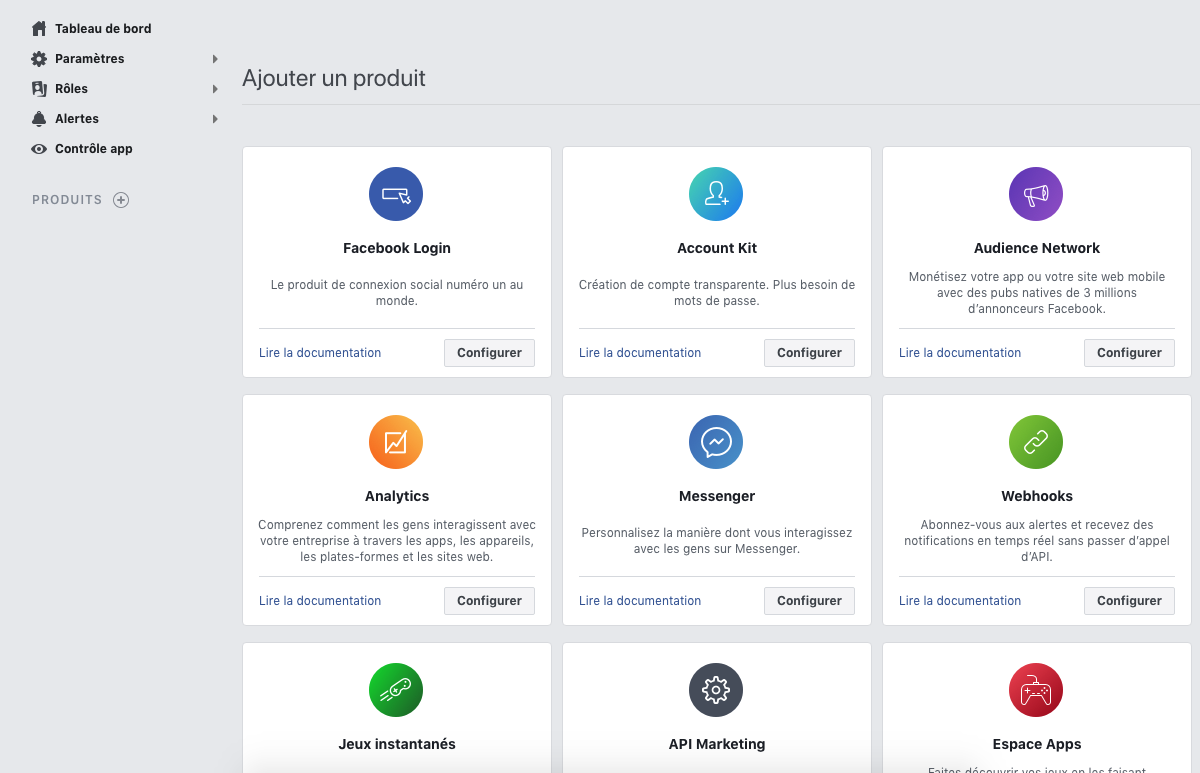
Task: Open Contrôle app in the sidebar
Action: (x=94, y=149)
